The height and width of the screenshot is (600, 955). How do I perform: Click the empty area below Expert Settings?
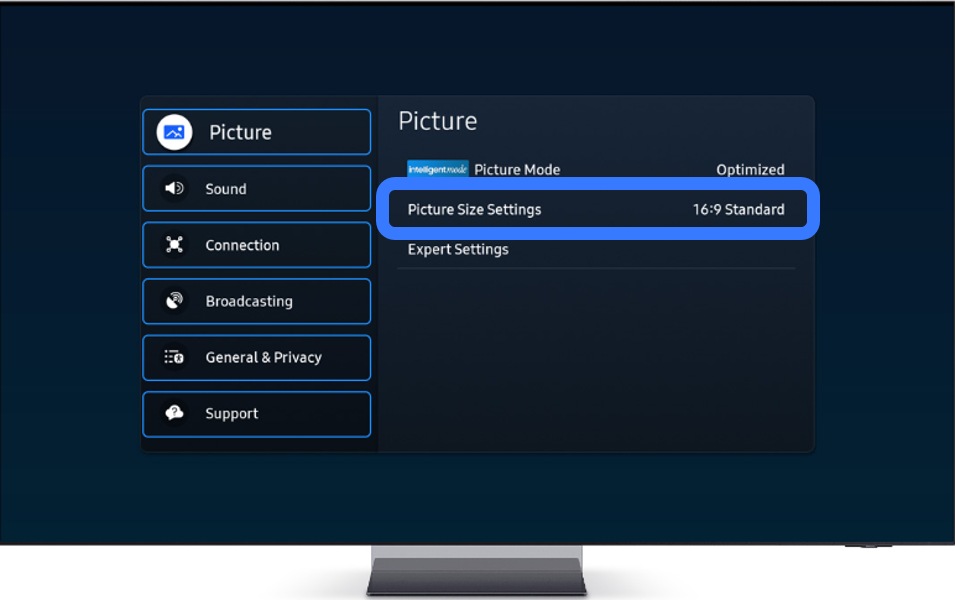click(x=595, y=360)
